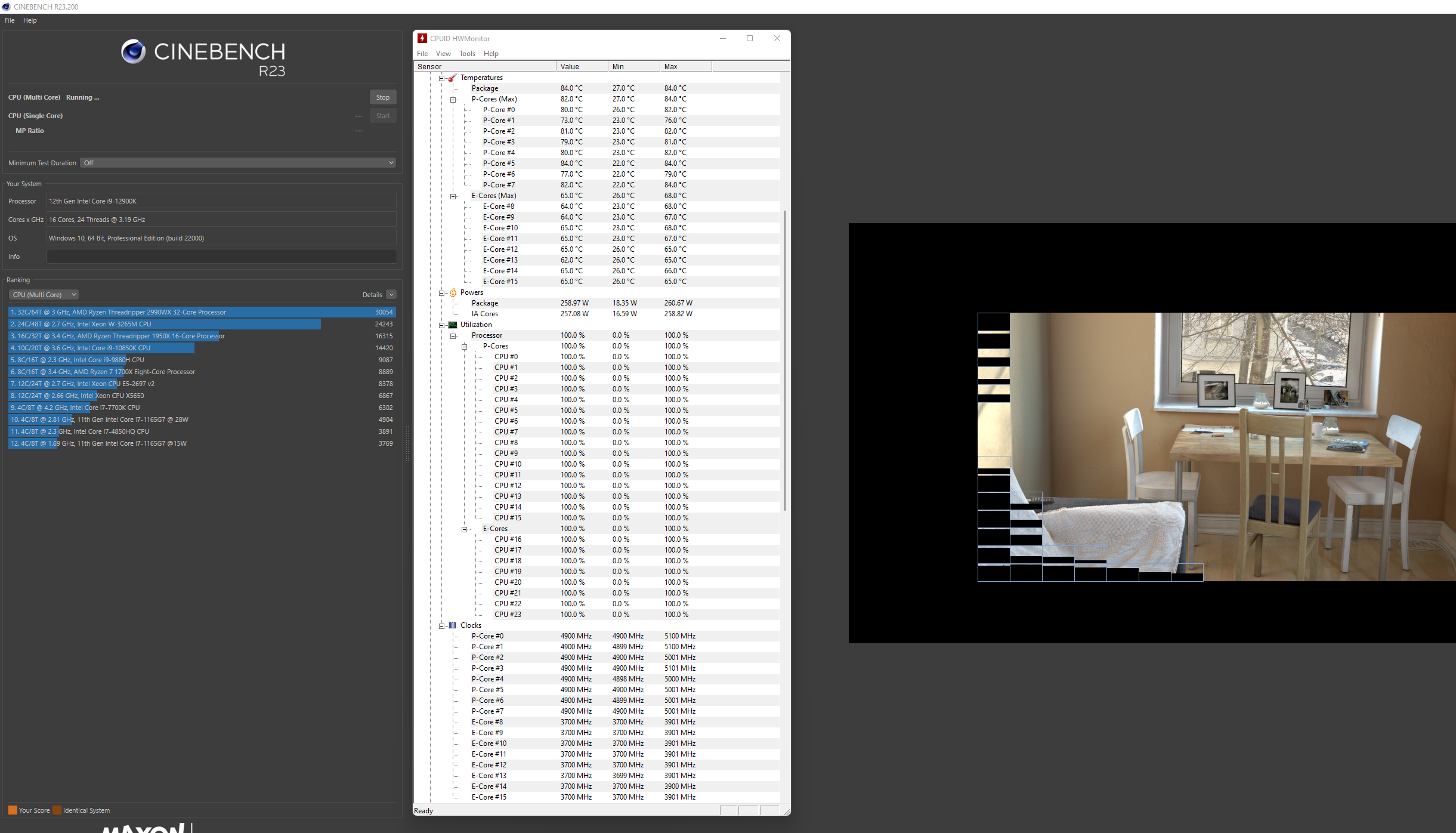Click the Identical System legend swatch
Image resolution: width=1456 pixels, height=833 pixels.
click(57, 810)
